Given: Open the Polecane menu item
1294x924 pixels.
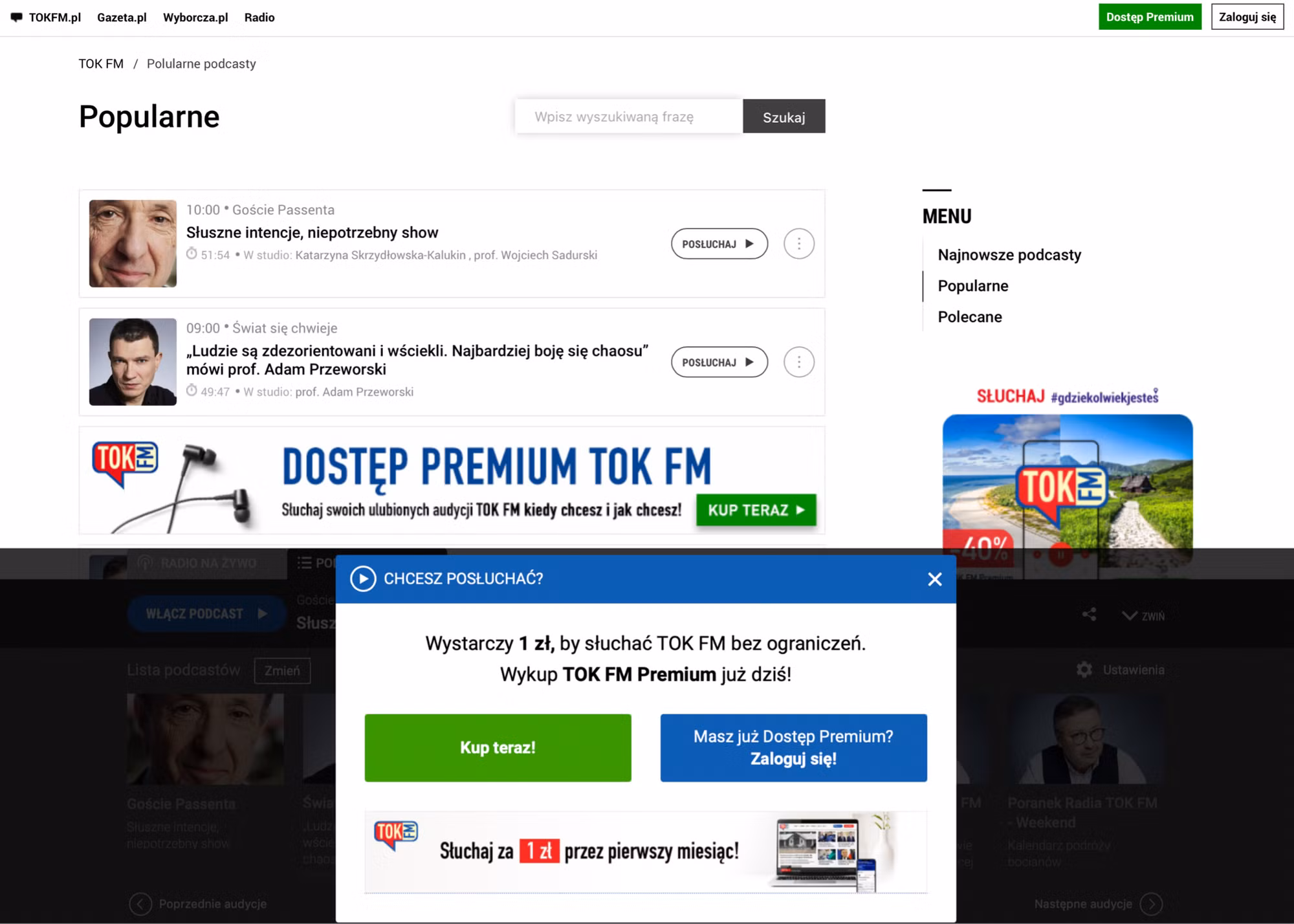Looking at the screenshot, I should [x=969, y=316].
